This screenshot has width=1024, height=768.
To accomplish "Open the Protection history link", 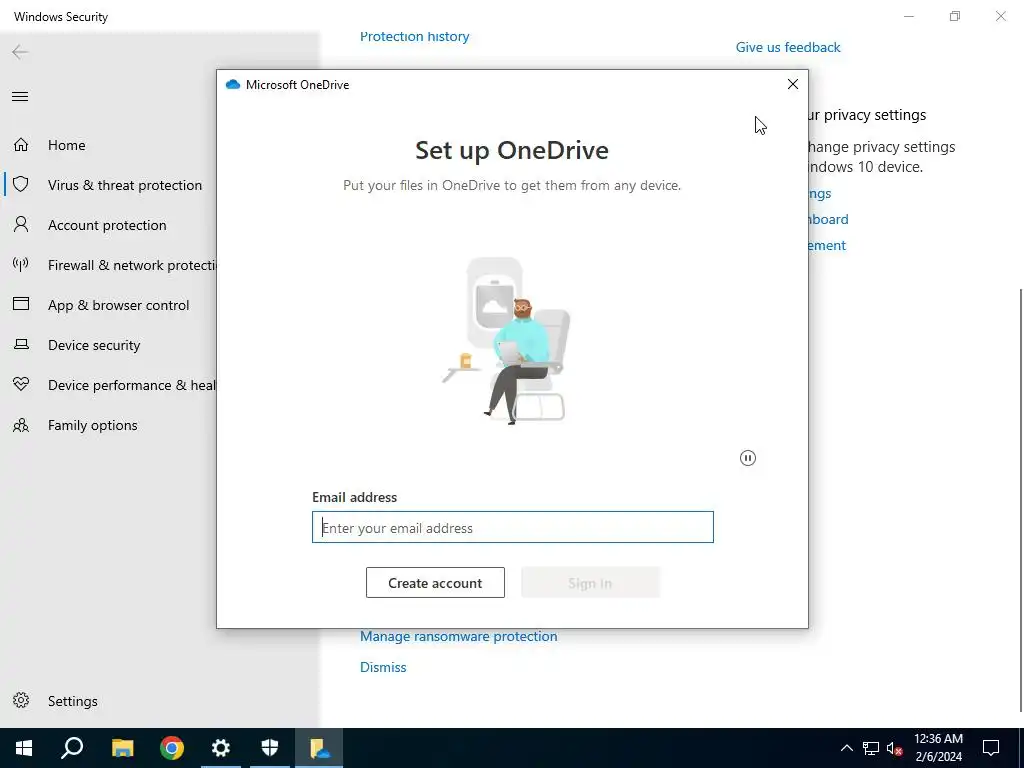I will click(x=415, y=37).
